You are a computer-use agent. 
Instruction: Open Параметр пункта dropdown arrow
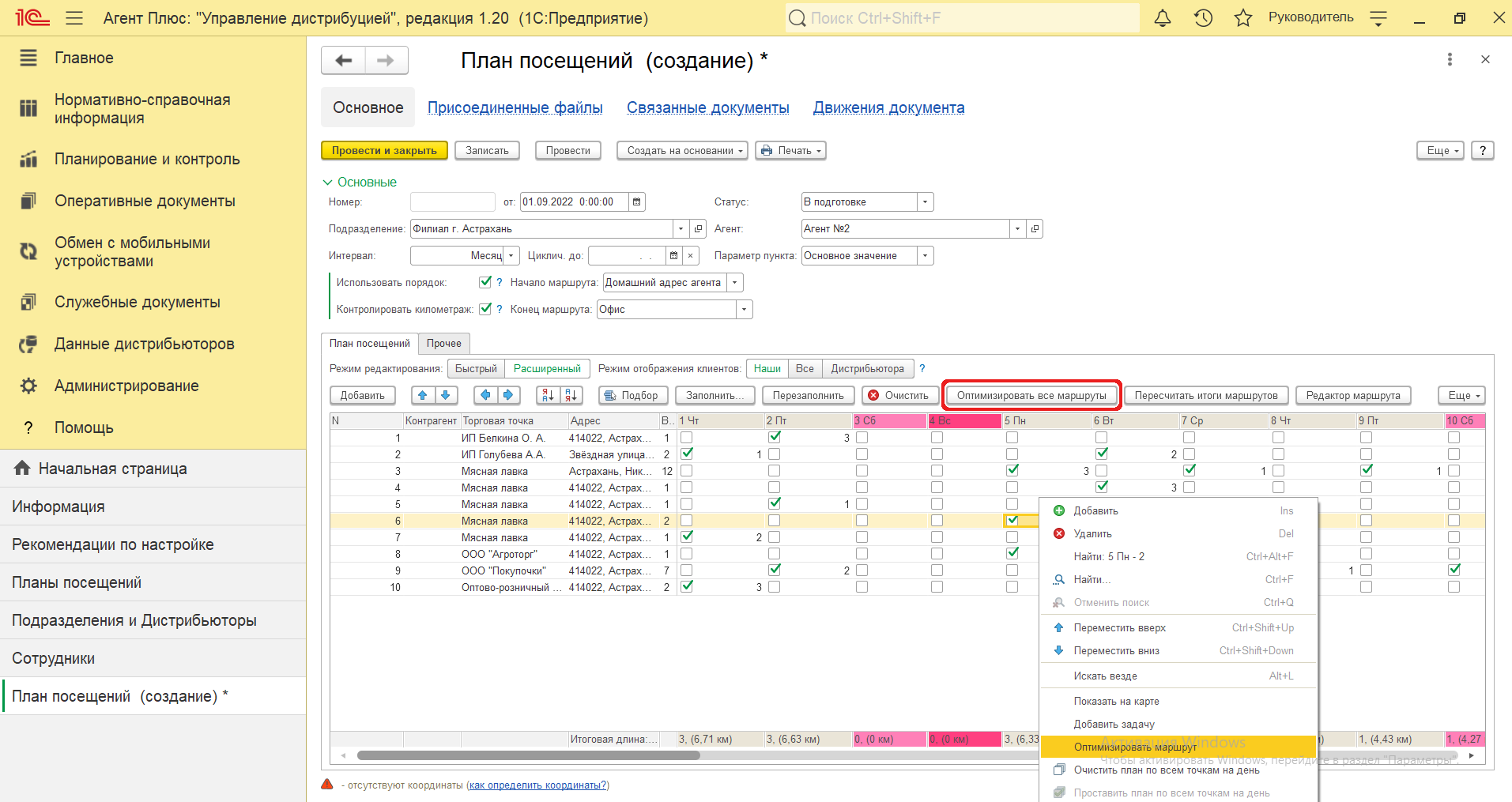point(926,255)
